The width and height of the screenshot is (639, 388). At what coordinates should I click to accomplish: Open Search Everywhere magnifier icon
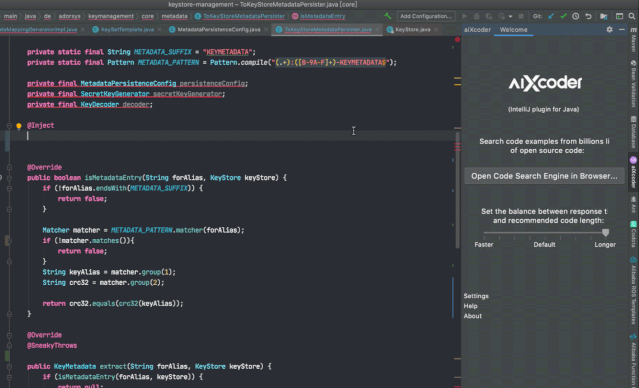tap(632, 16)
